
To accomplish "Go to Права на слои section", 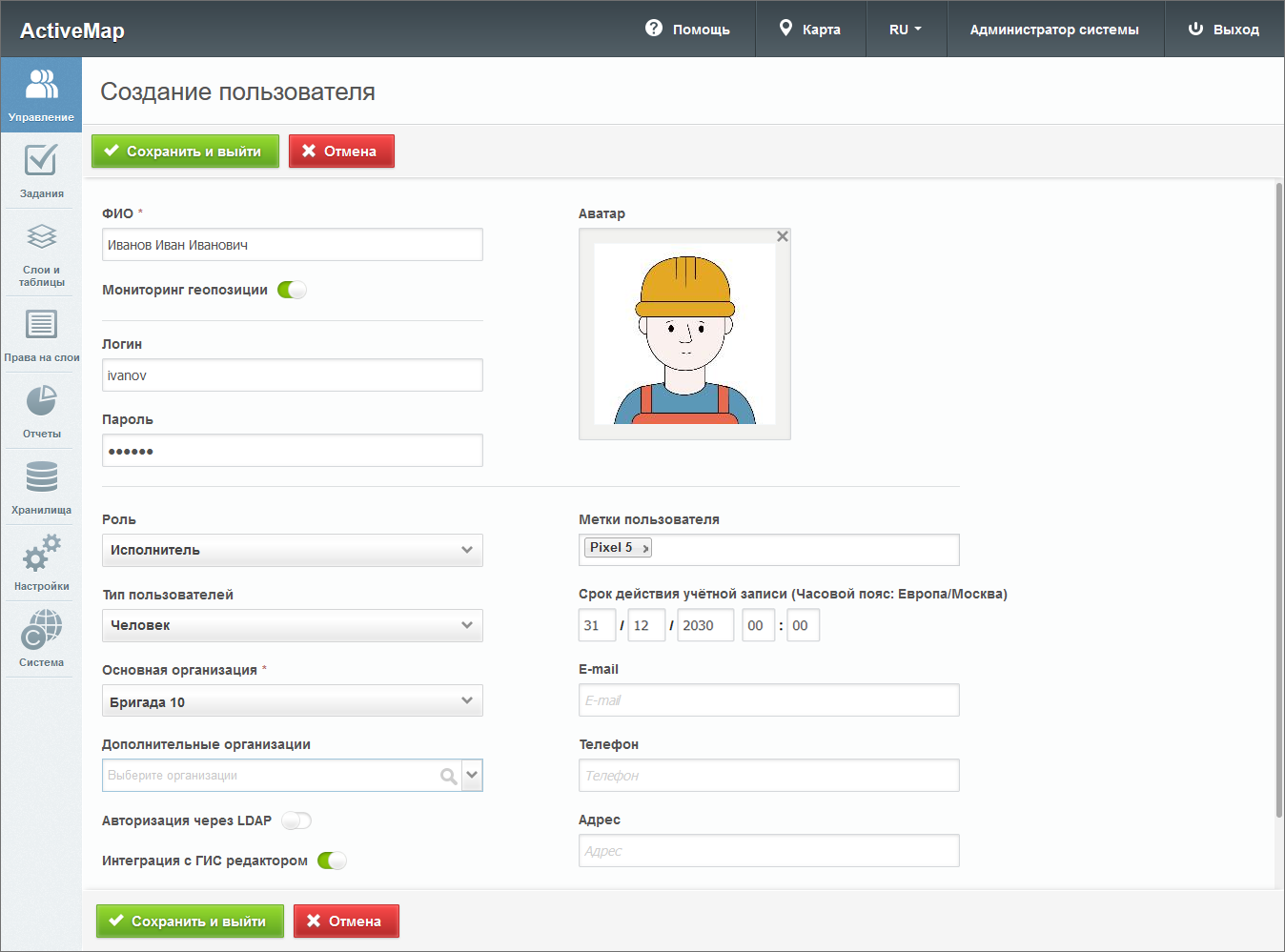I will click(x=41, y=334).
